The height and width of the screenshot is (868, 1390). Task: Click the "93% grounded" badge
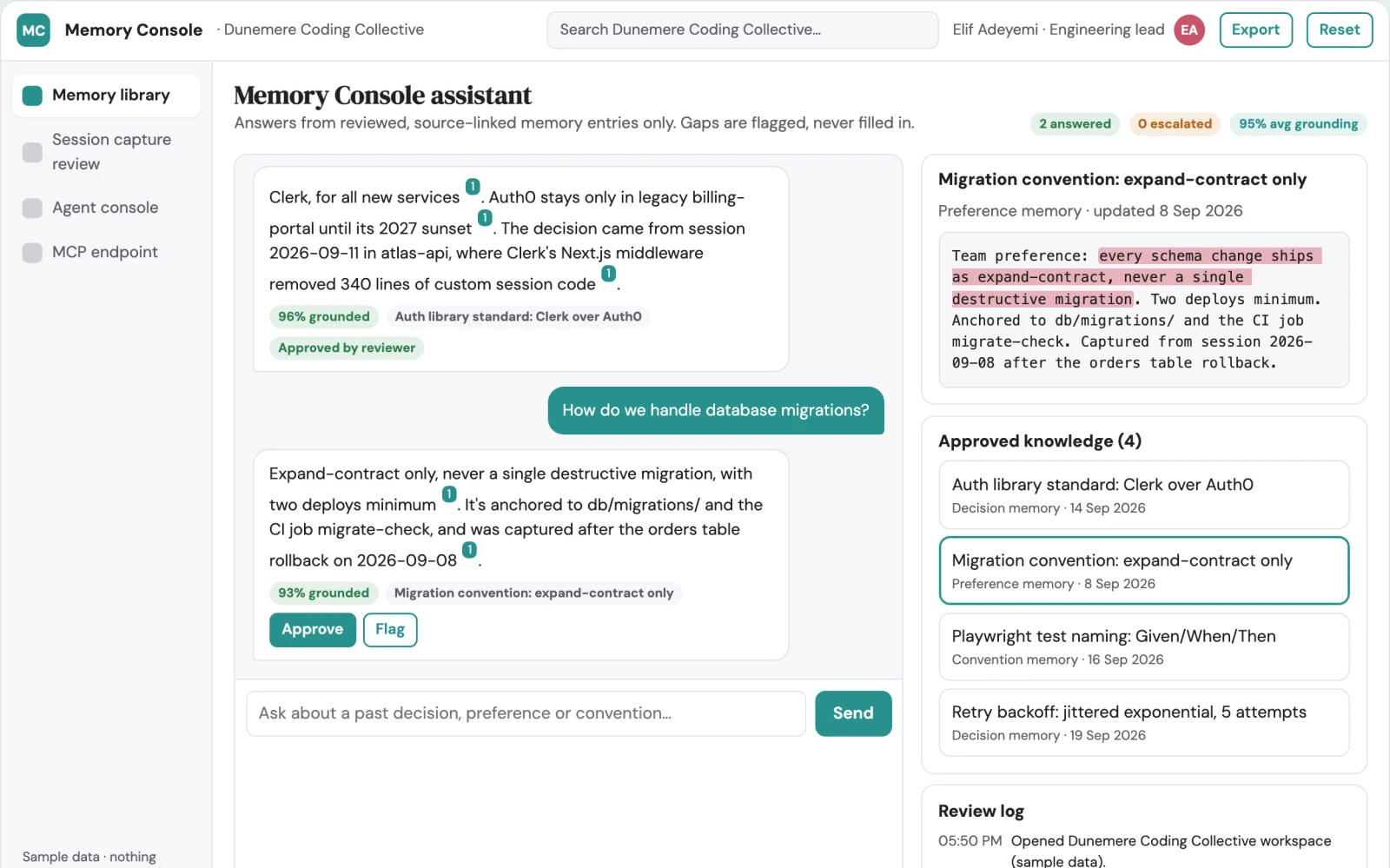pyautogui.click(x=324, y=593)
